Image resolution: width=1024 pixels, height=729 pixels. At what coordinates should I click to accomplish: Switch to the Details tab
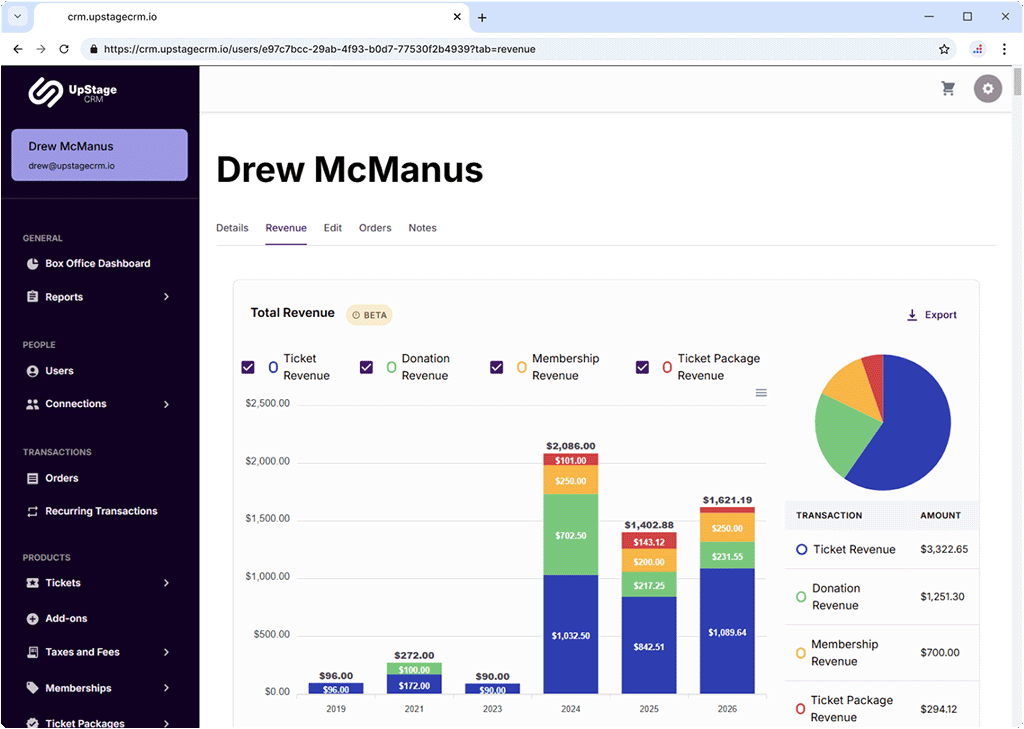pos(232,228)
